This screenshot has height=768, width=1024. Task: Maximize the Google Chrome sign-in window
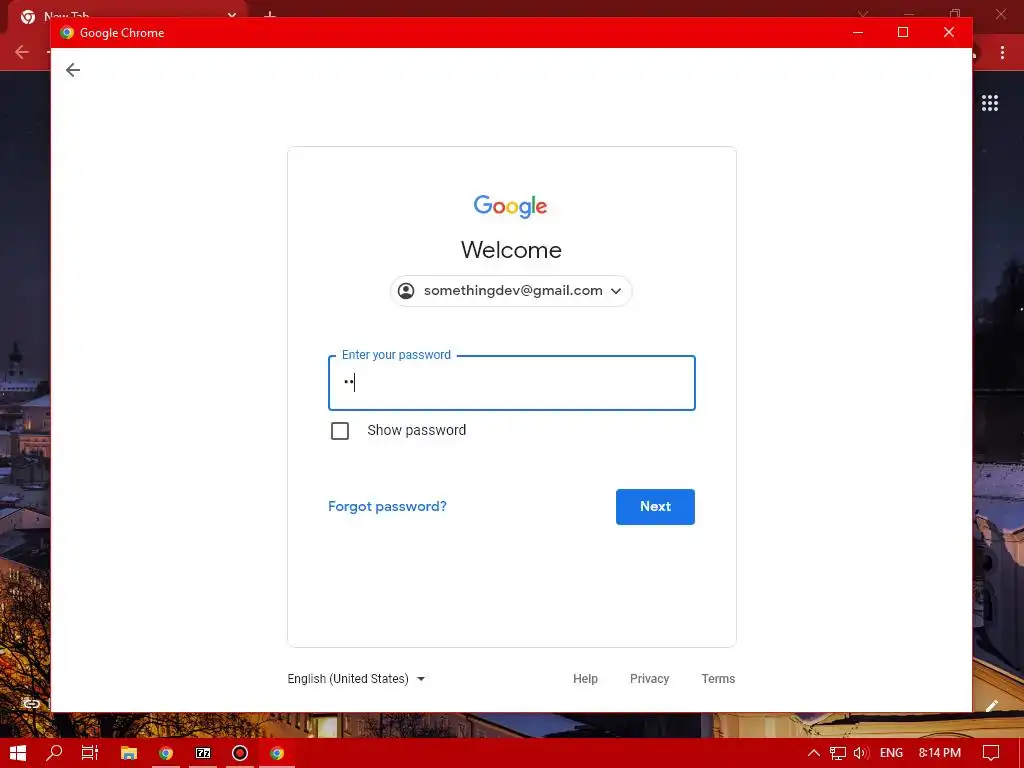click(903, 32)
